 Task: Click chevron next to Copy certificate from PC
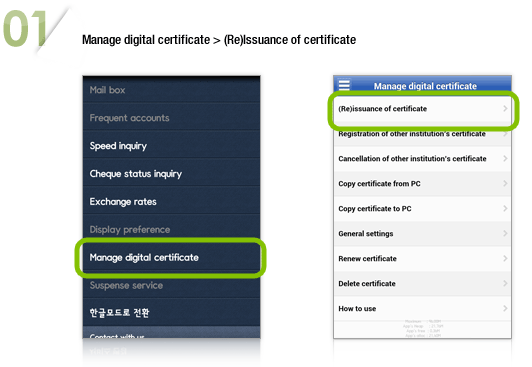505,184
